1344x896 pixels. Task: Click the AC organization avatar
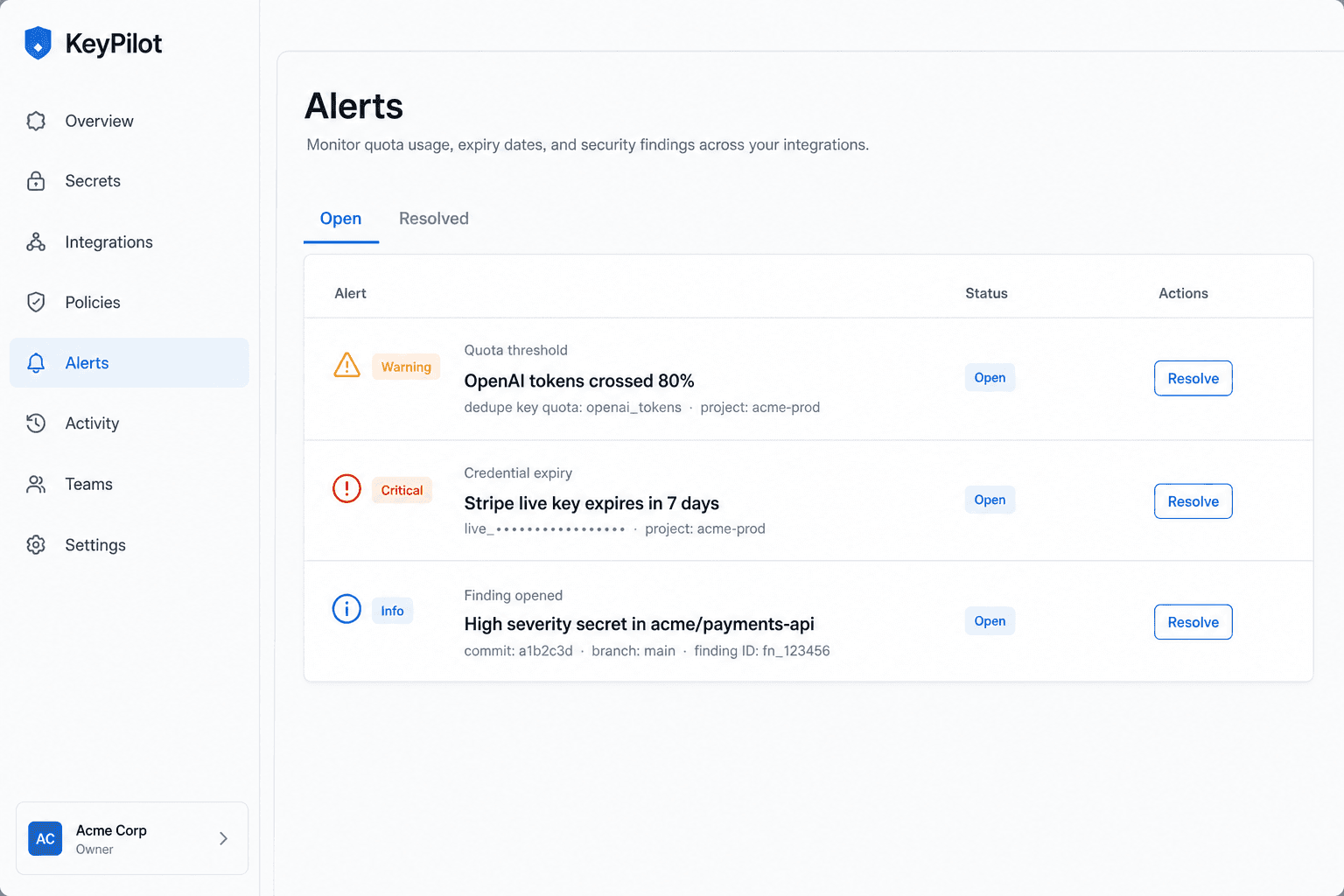pyautogui.click(x=45, y=838)
